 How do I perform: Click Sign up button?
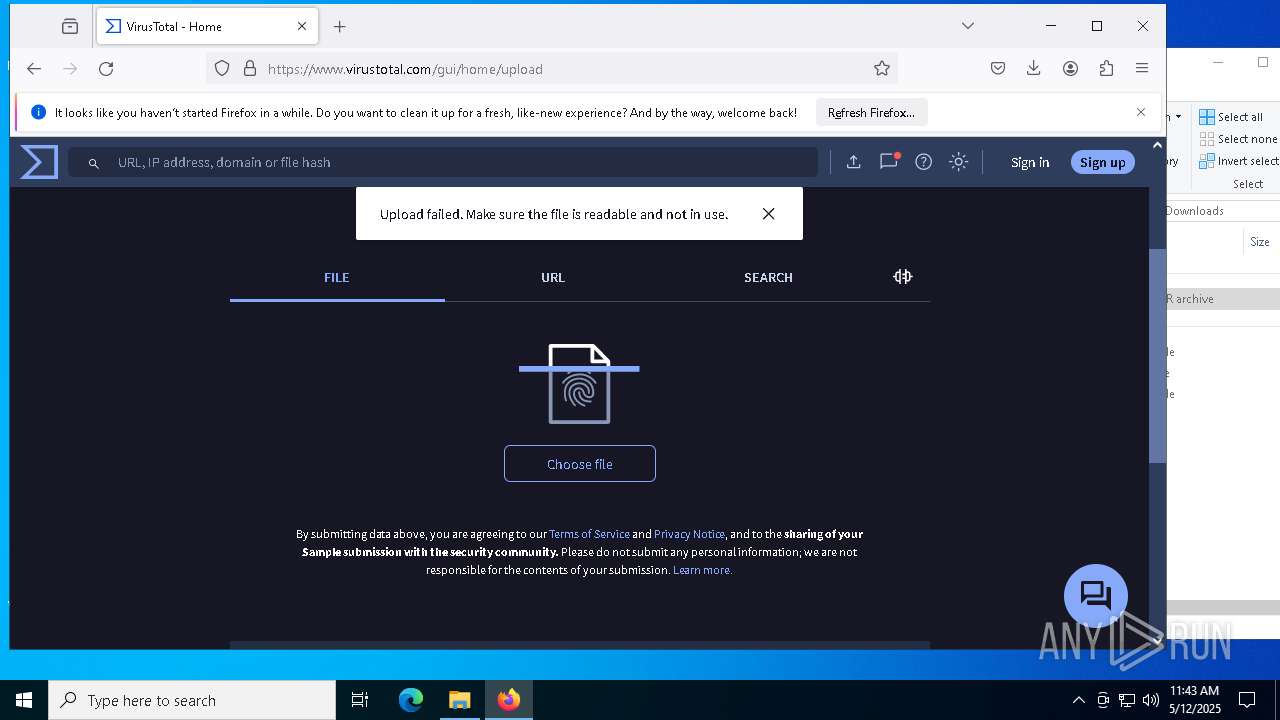tap(1103, 162)
